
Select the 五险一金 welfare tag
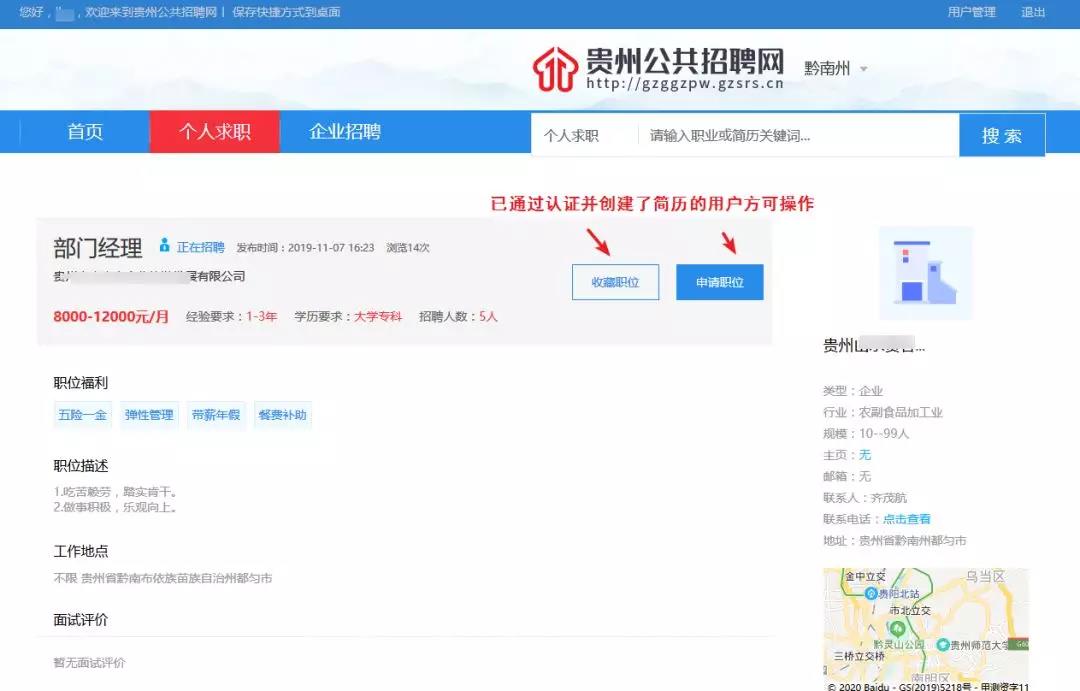pyautogui.click(x=81, y=415)
